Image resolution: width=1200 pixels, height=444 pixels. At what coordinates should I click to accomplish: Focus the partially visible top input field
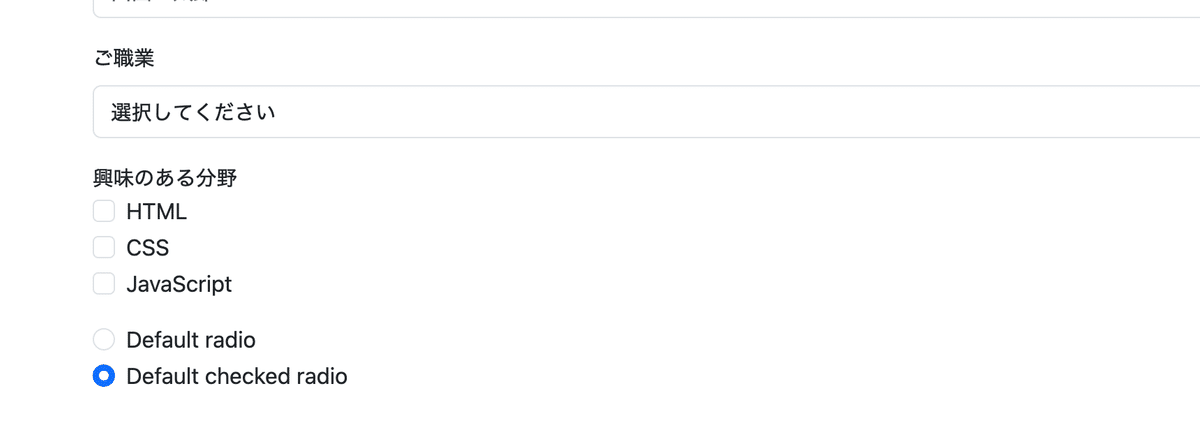coord(640,8)
